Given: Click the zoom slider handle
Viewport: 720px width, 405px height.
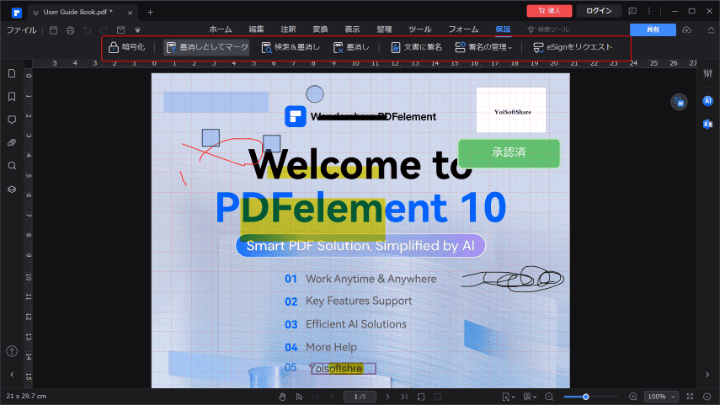Looking at the screenshot, I should (586, 397).
